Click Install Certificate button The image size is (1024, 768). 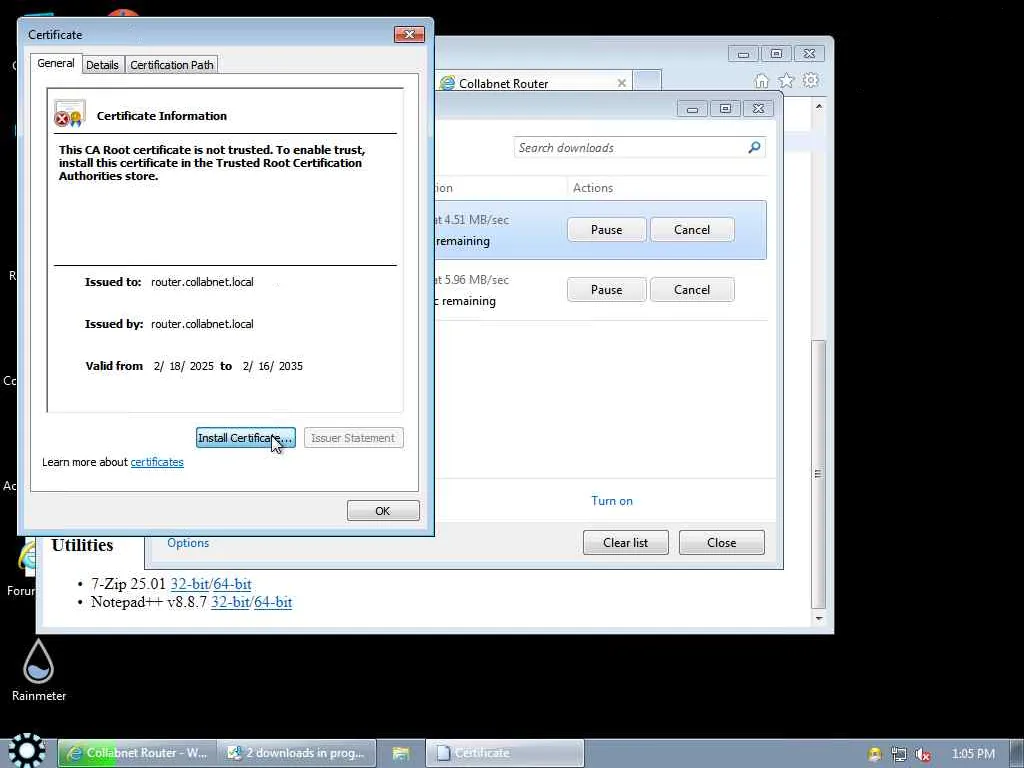(x=246, y=438)
